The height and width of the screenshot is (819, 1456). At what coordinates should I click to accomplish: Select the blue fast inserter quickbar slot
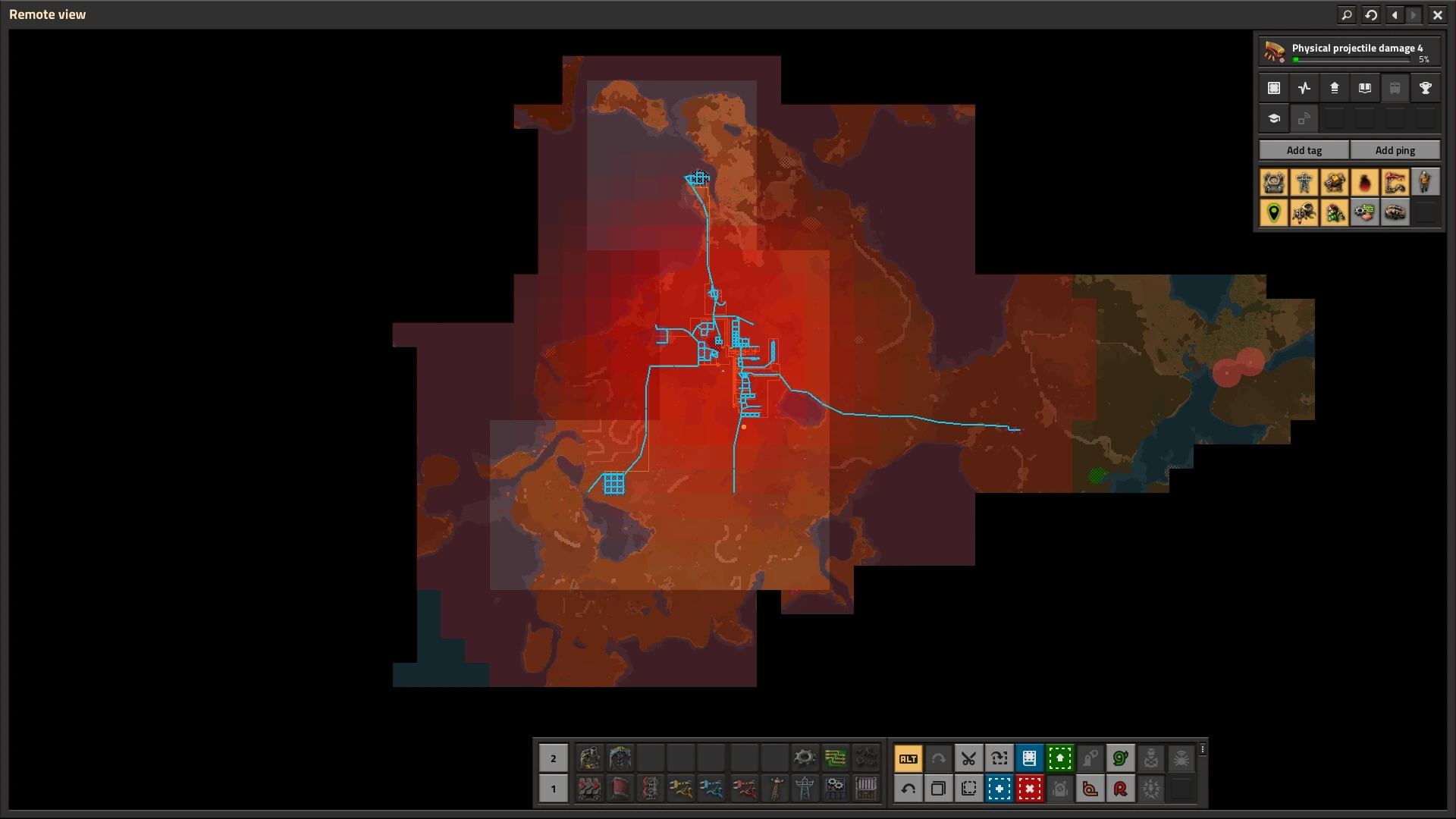(711, 789)
